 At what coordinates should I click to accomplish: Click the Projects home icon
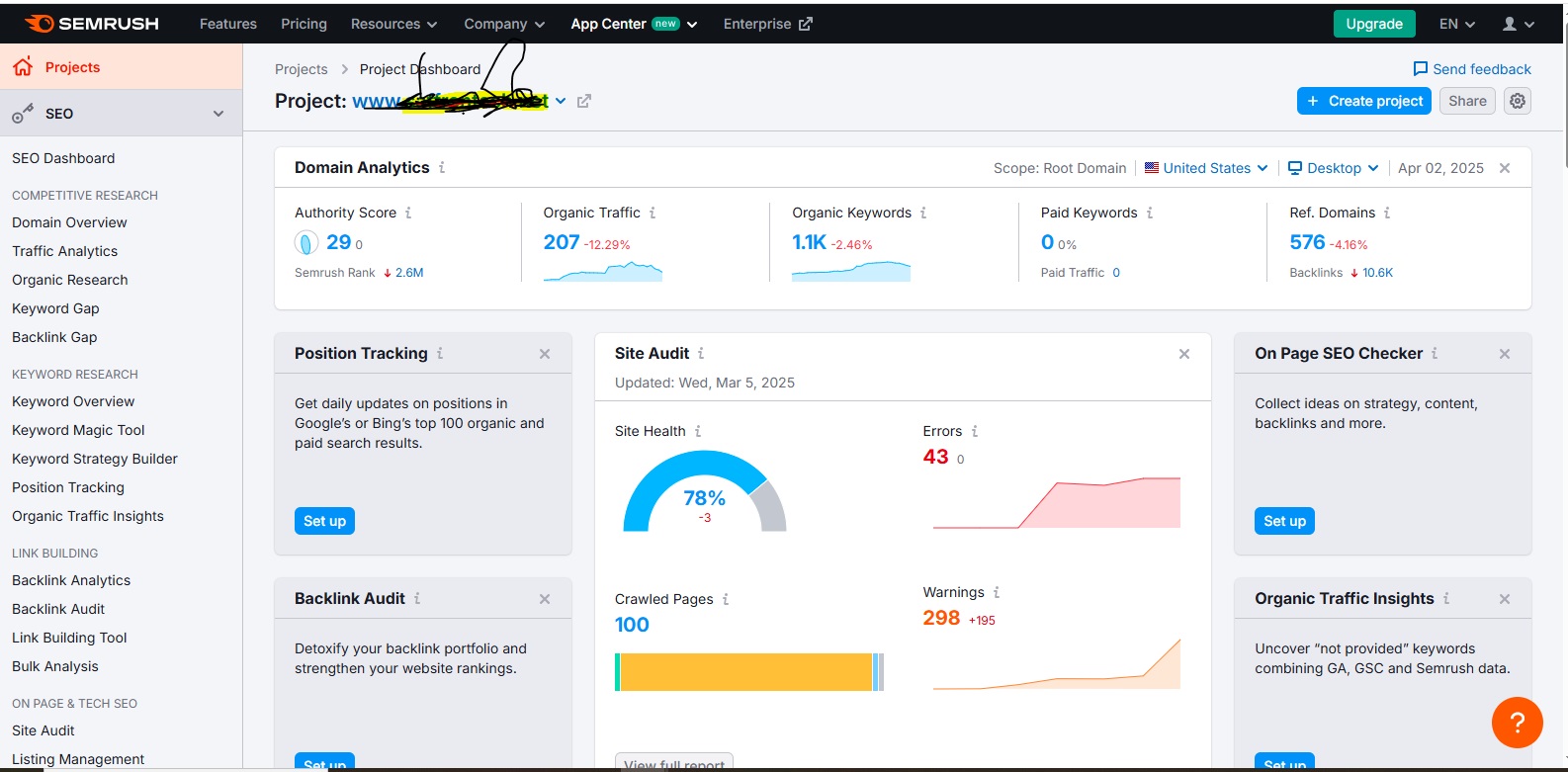coord(23,66)
